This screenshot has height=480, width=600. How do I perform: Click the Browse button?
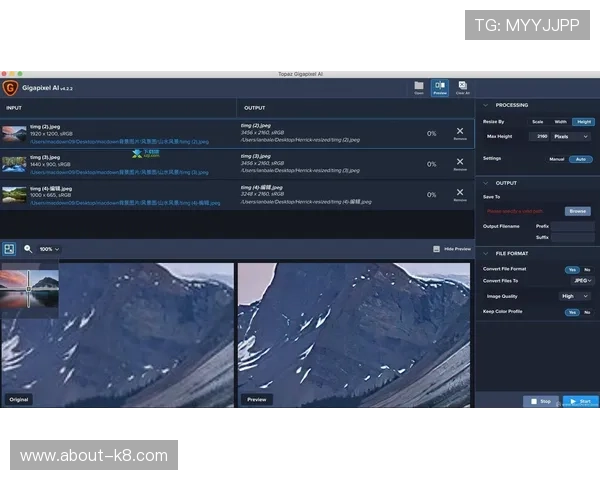coord(577,211)
